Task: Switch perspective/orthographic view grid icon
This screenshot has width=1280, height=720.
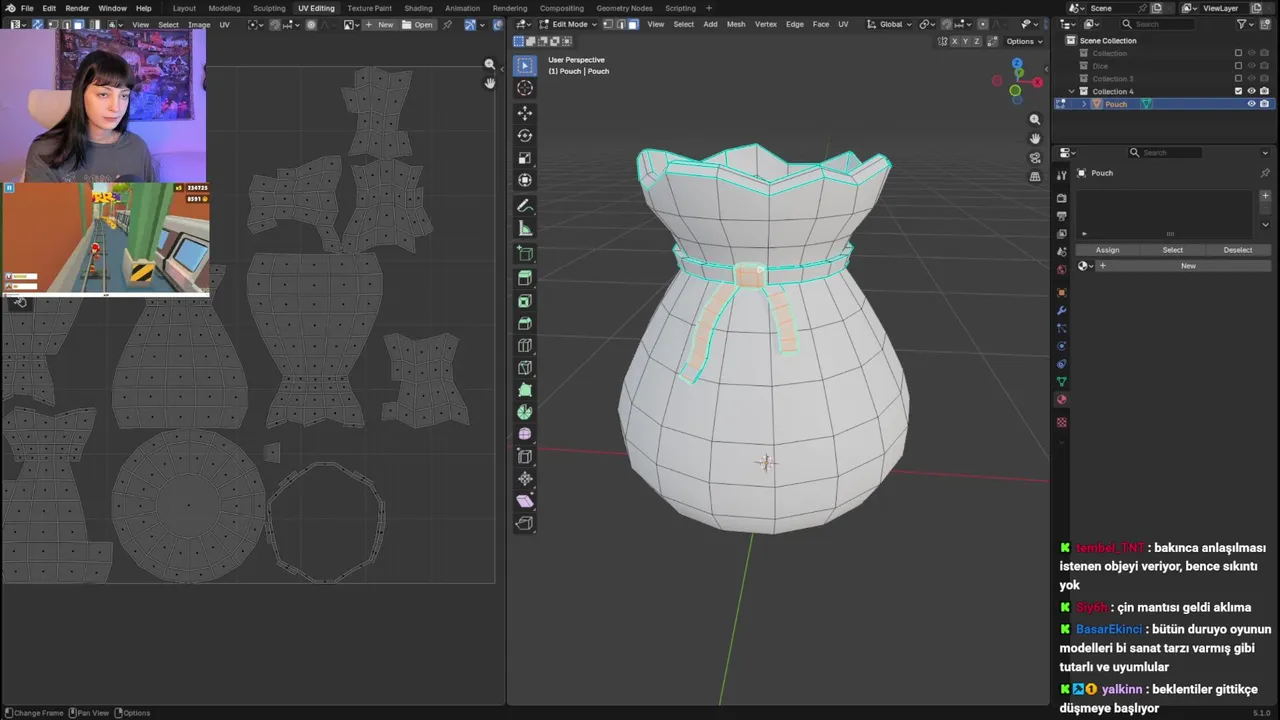Action: pos(1035,176)
